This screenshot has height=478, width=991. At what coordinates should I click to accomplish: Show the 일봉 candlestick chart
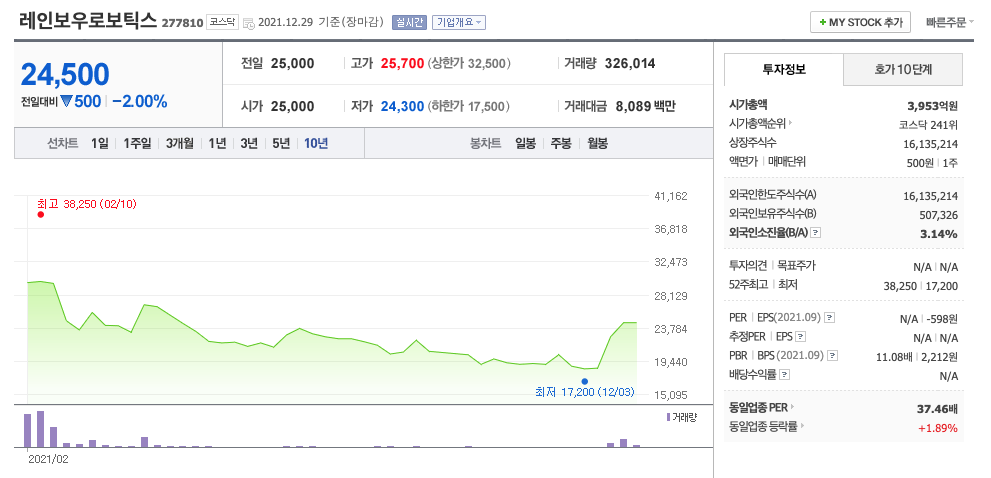click(525, 144)
